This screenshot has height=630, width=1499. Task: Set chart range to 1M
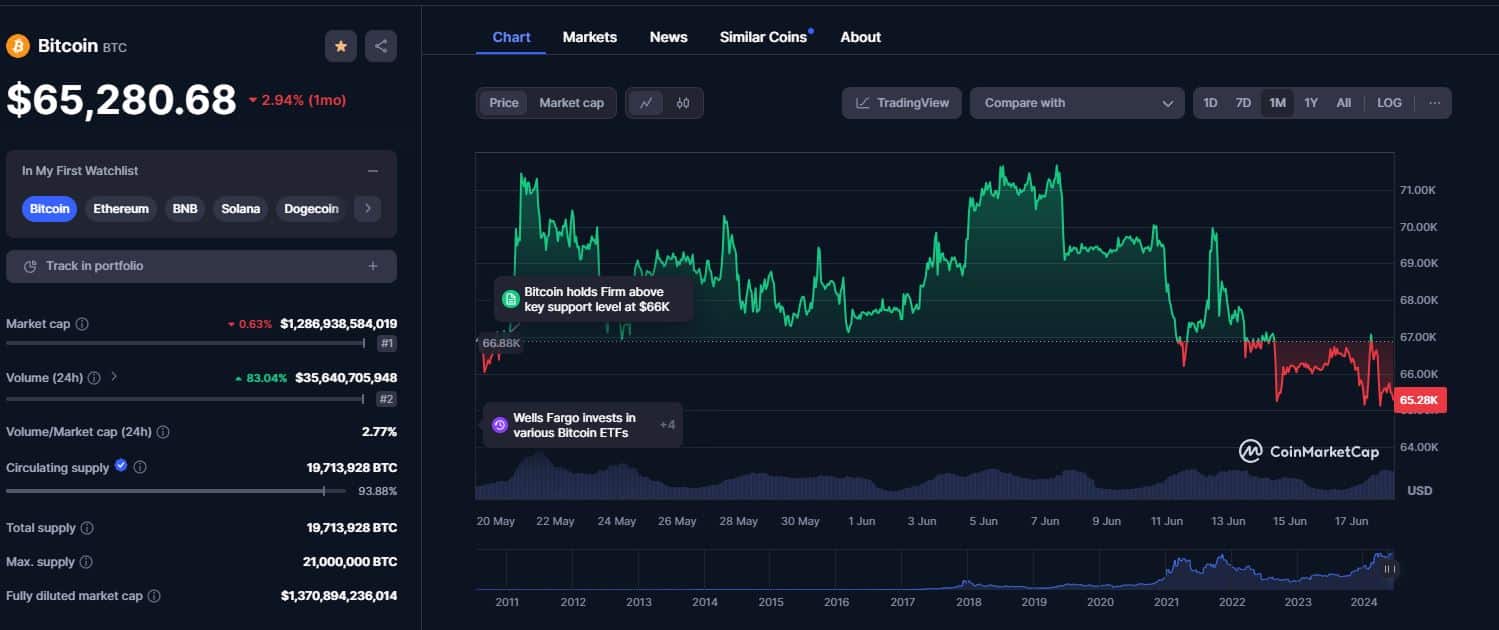tap(1277, 103)
